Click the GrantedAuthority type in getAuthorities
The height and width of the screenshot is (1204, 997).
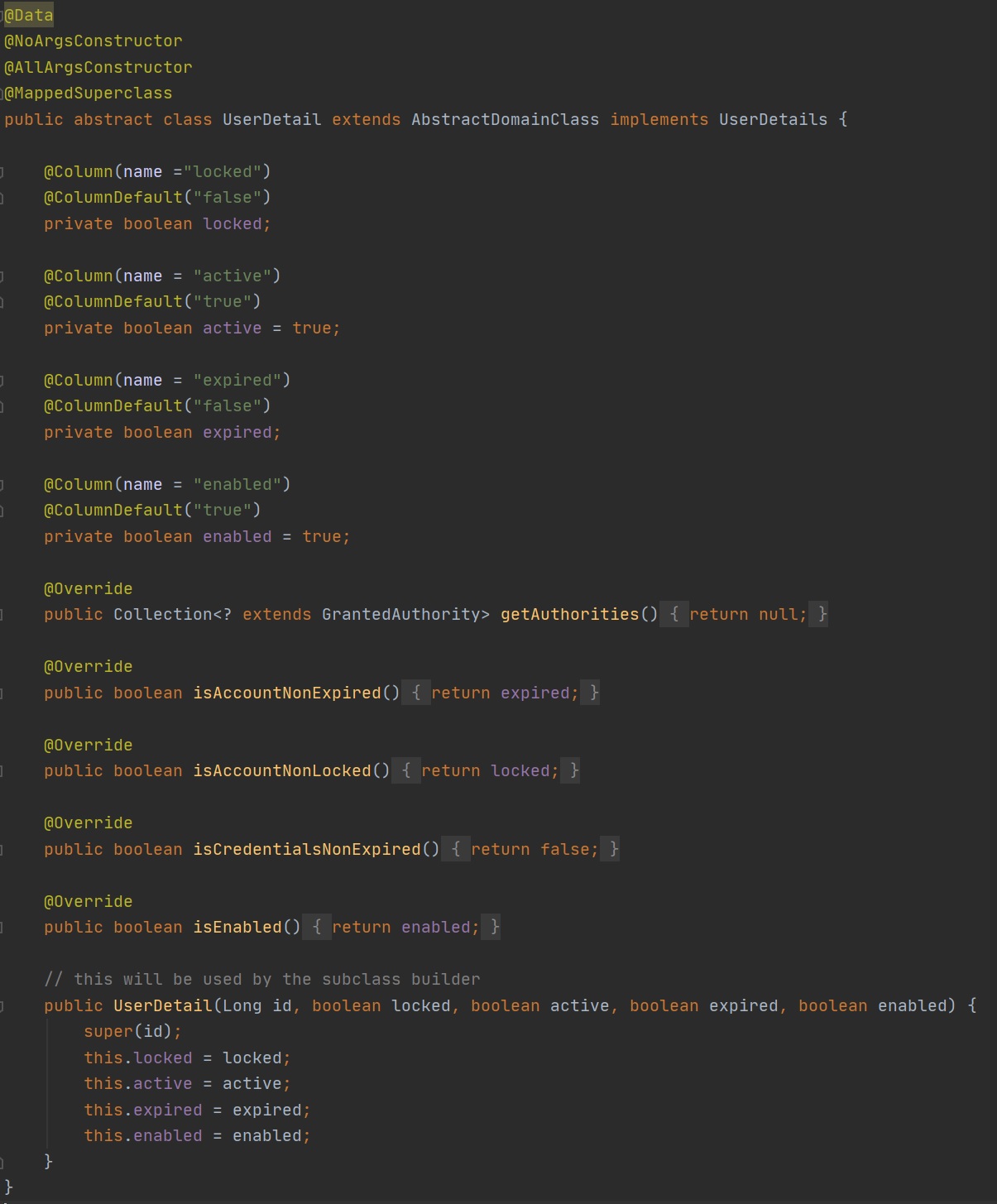[x=405, y=614]
